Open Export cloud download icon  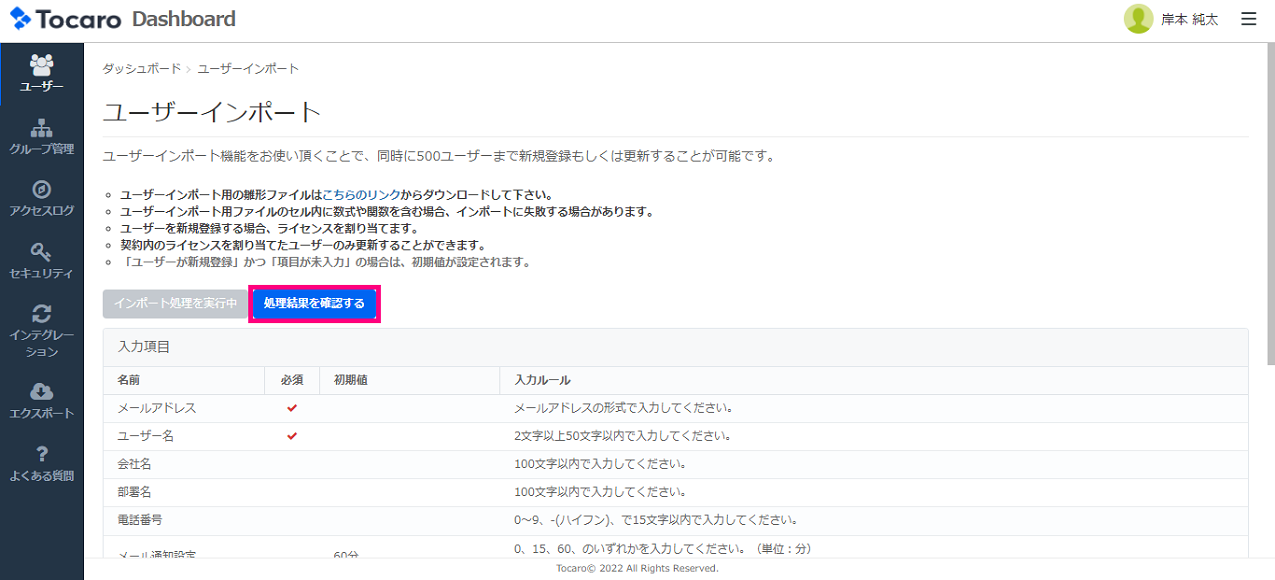tap(42, 392)
